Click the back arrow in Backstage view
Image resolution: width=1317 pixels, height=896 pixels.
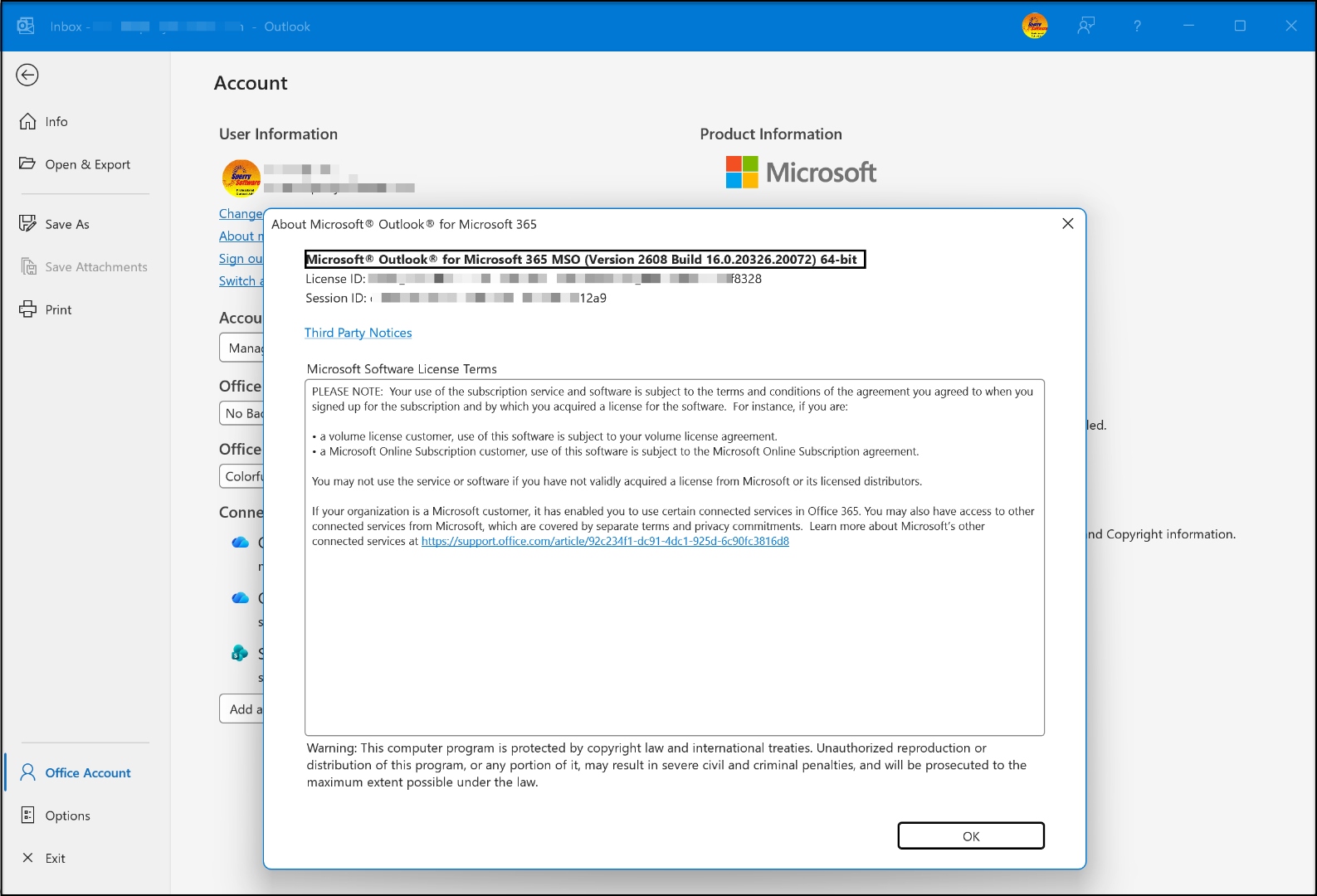point(27,75)
